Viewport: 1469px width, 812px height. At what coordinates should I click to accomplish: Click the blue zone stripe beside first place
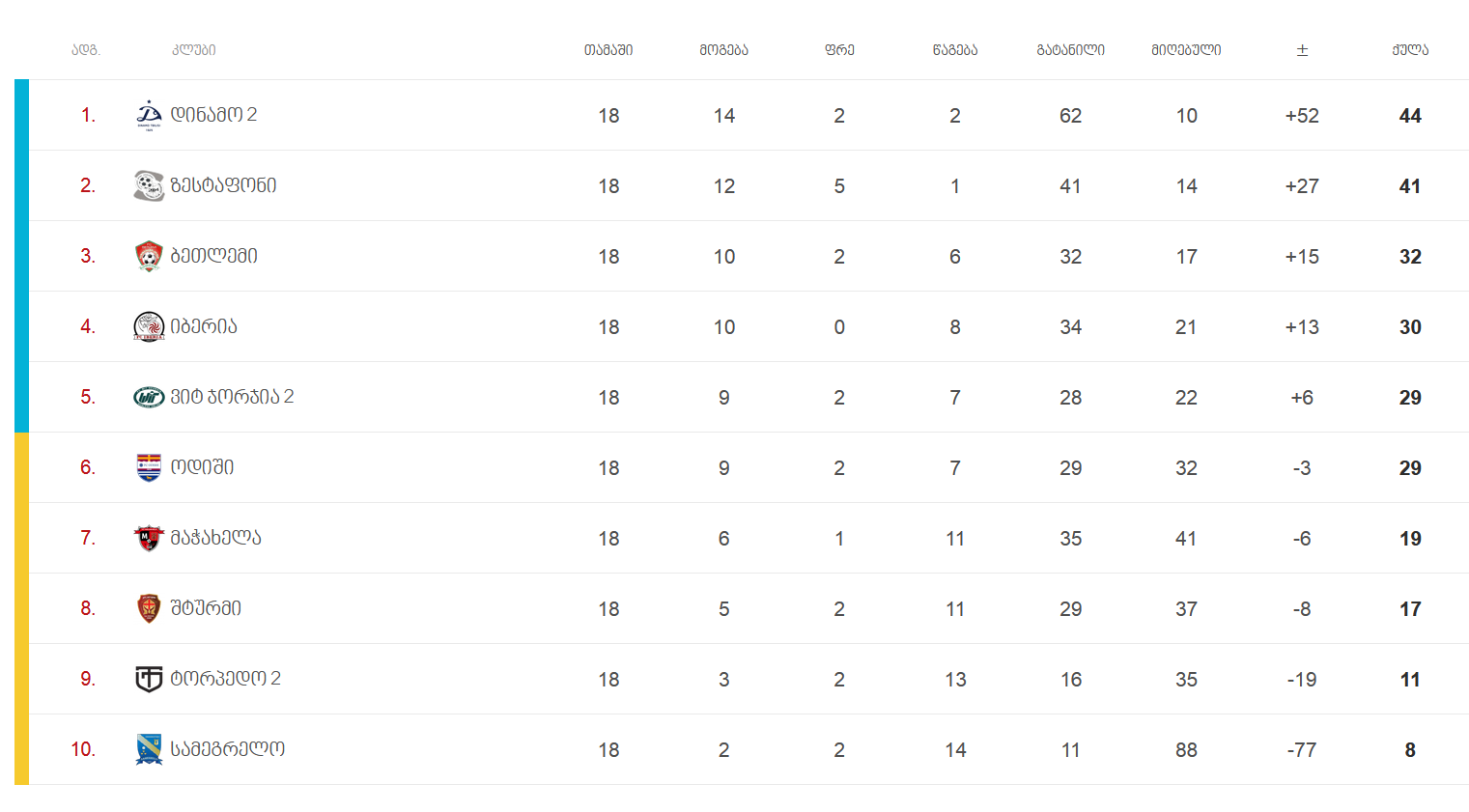point(21,115)
